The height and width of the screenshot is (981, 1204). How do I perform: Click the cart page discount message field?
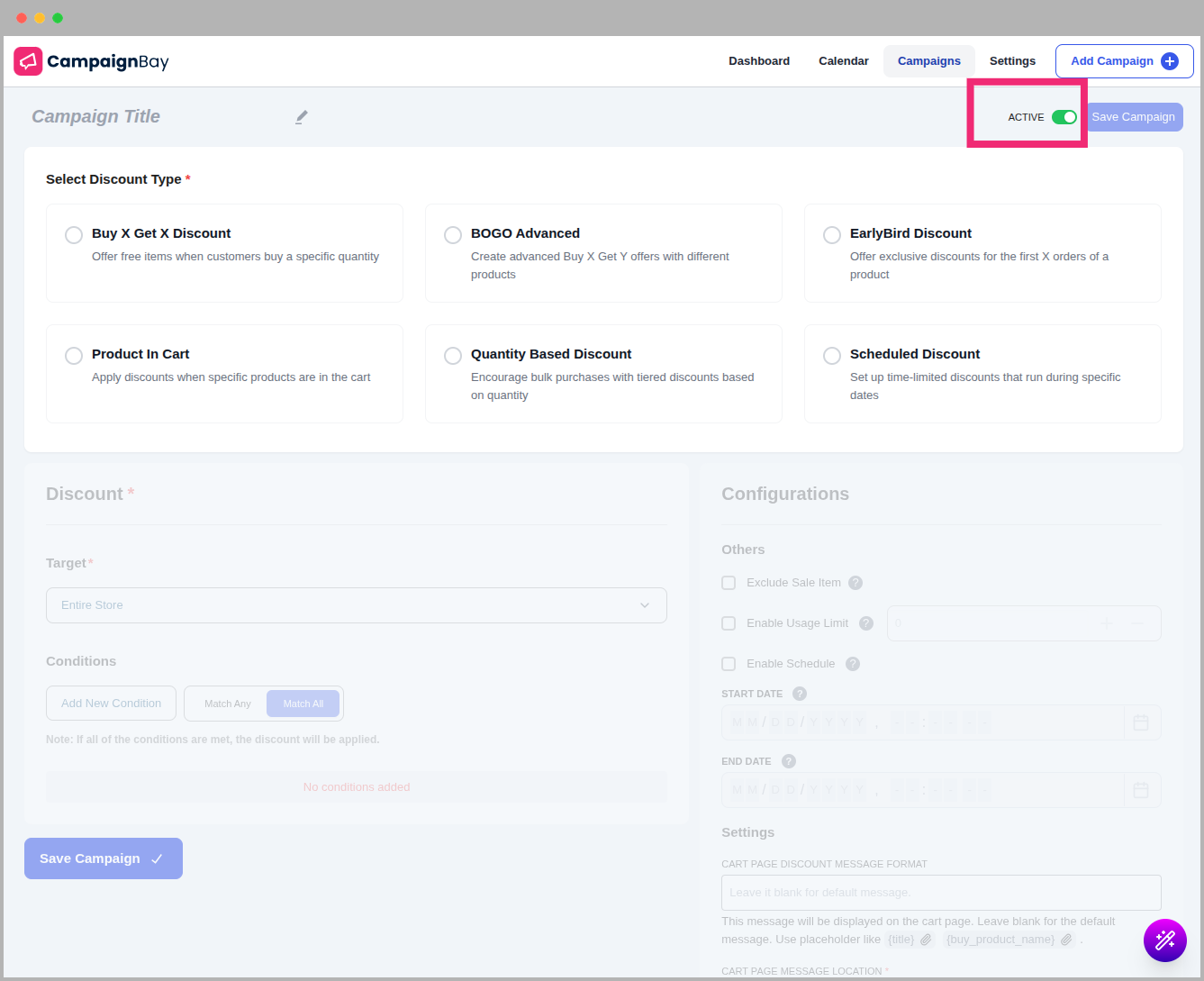[941, 893]
